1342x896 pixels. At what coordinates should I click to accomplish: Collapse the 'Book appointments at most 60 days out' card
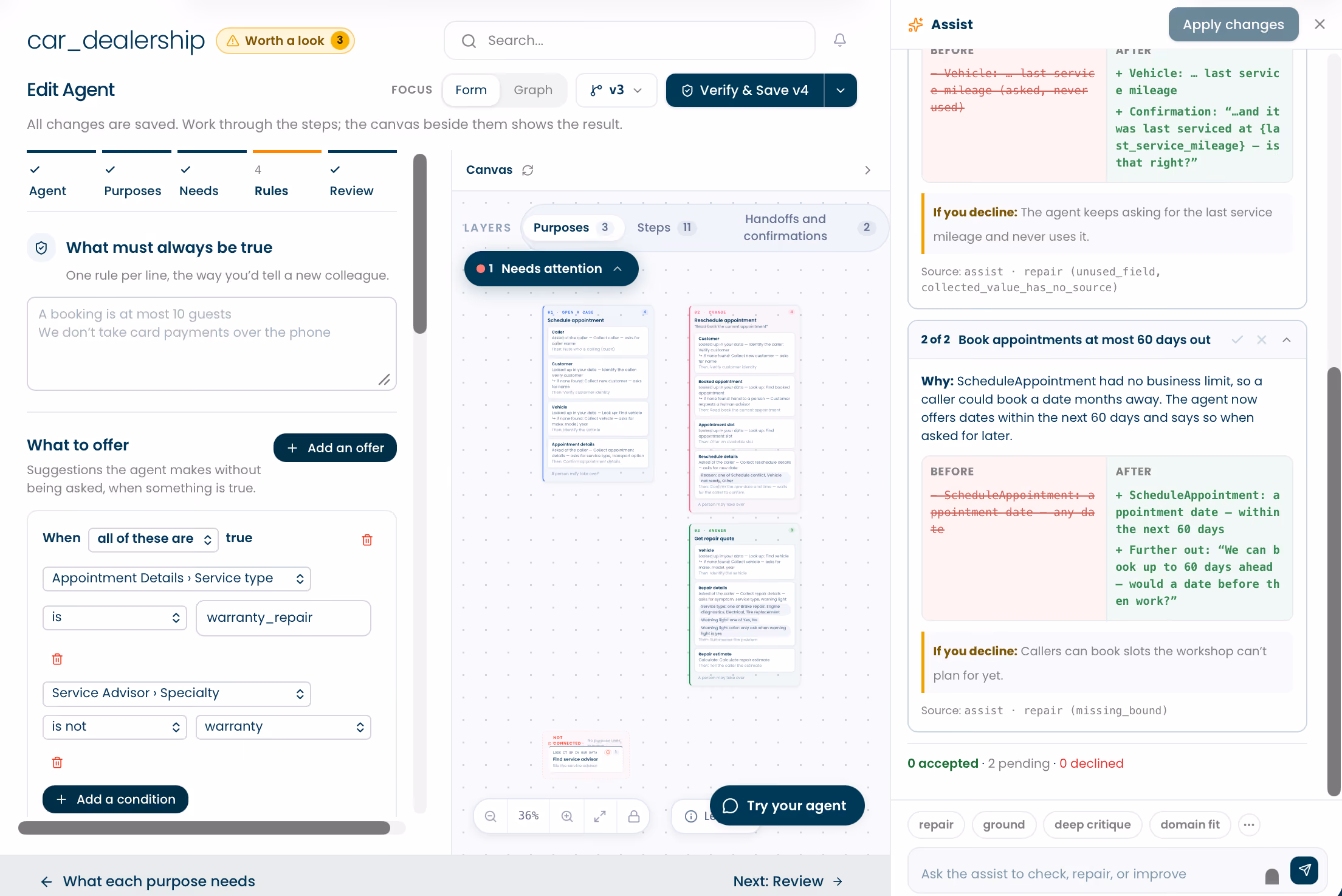(1287, 340)
